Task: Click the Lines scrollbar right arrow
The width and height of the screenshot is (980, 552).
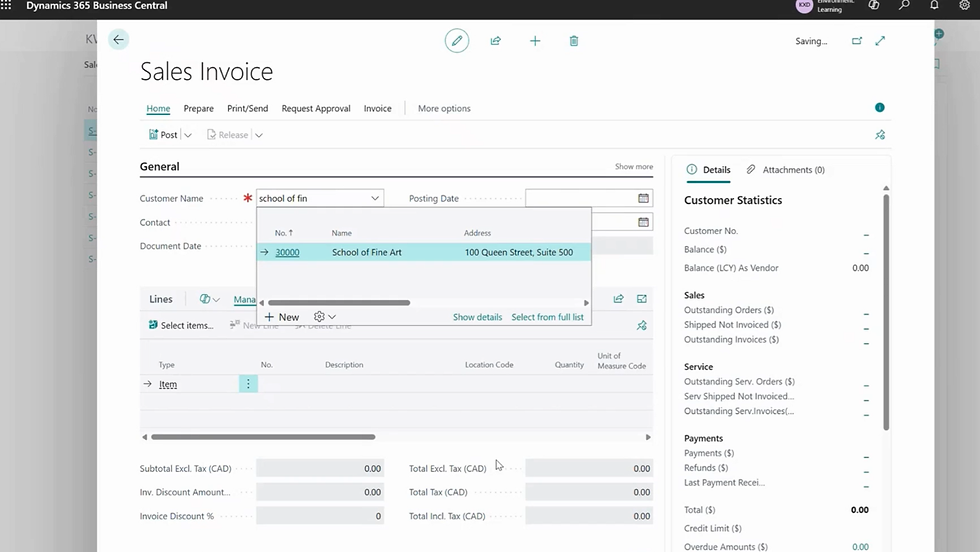Action: pyautogui.click(x=648, y=437)
